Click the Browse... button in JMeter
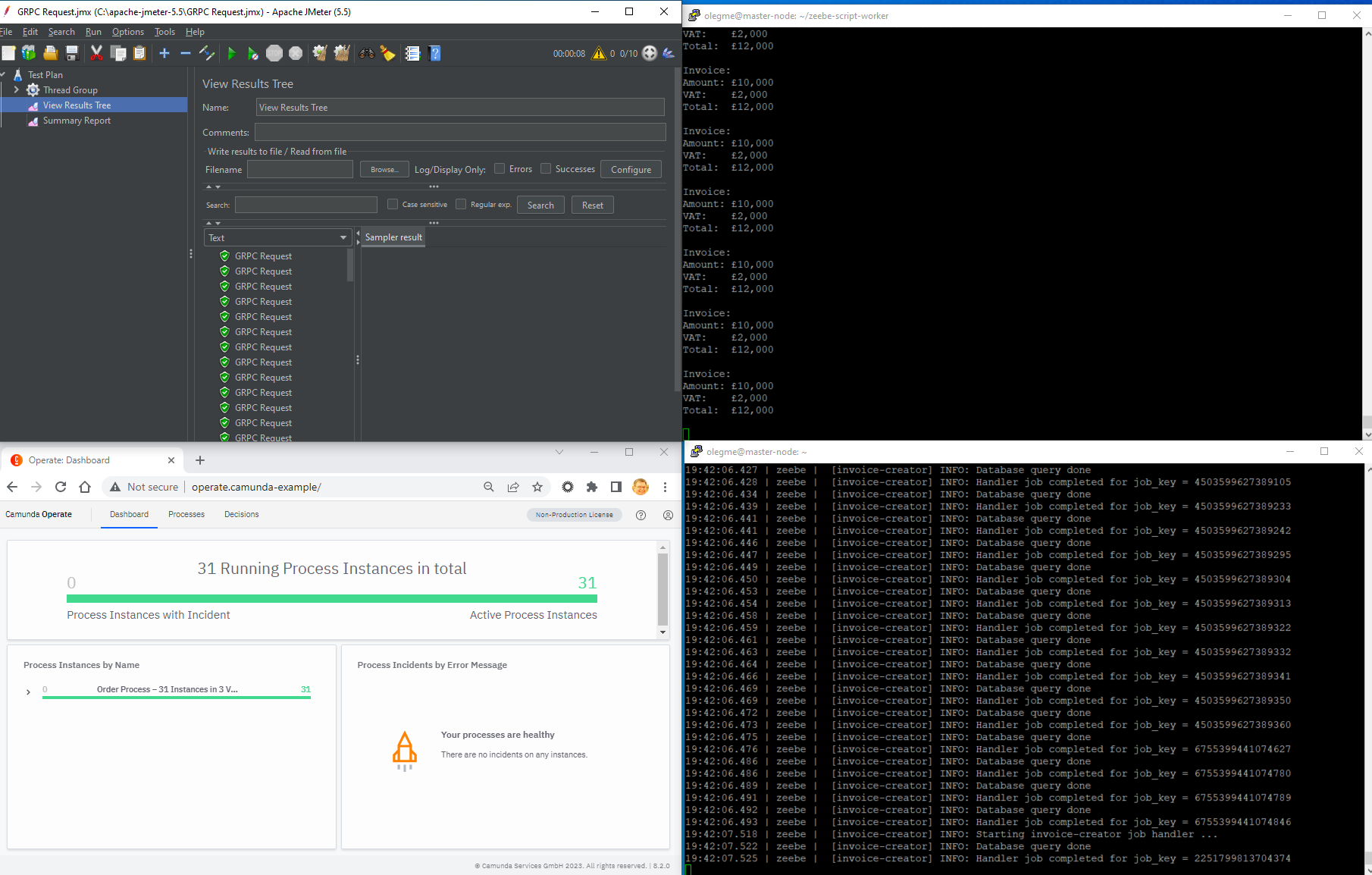This screenshot has width=1372, height=875. 384,169
